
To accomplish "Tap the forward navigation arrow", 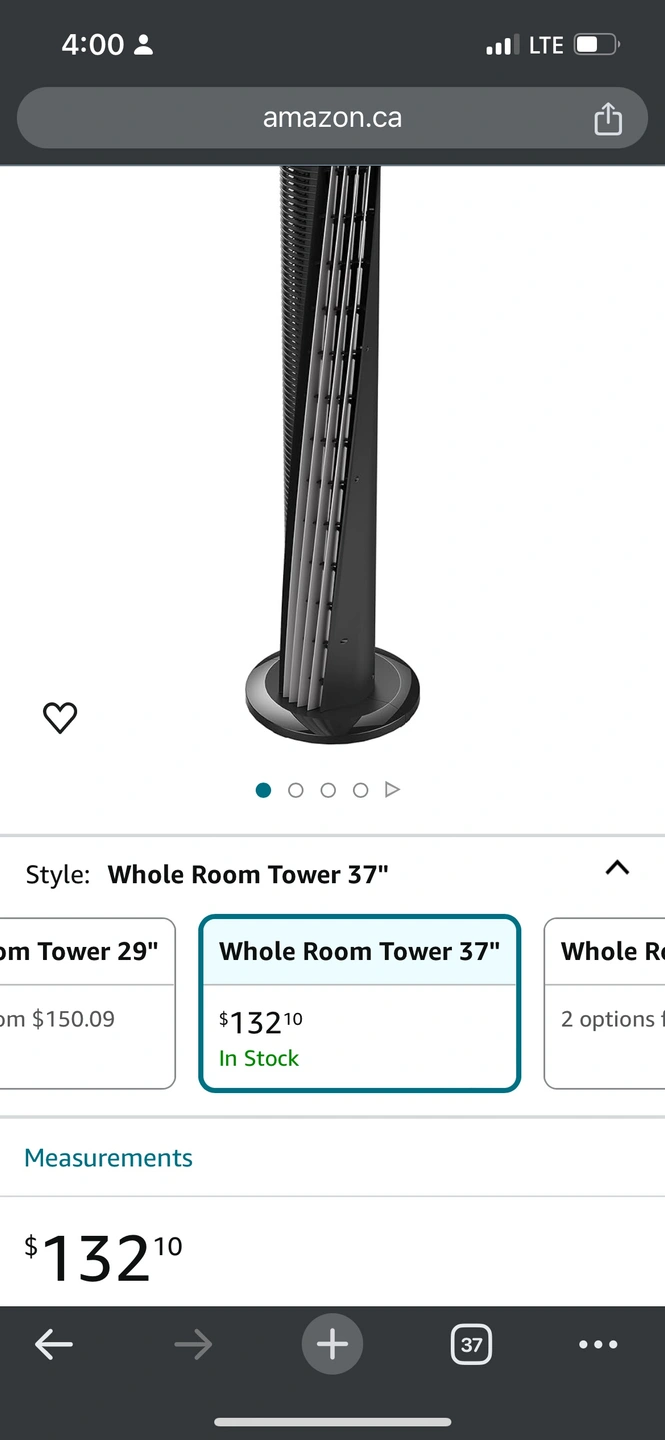I will 193,1345.
